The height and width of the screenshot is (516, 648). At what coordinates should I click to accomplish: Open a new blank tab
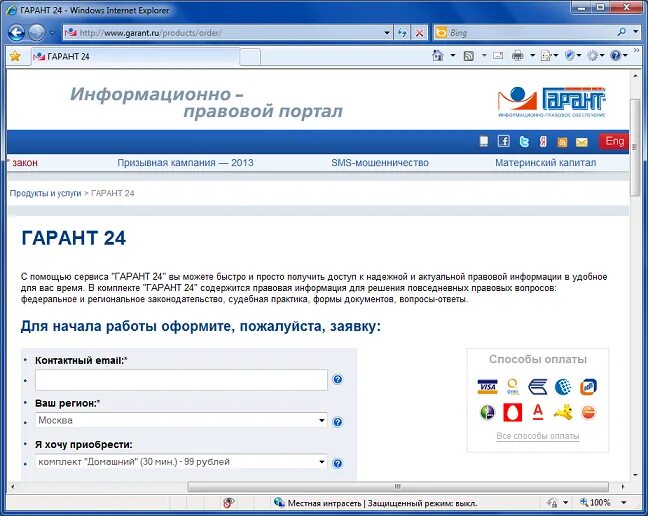tap(250, 57)
